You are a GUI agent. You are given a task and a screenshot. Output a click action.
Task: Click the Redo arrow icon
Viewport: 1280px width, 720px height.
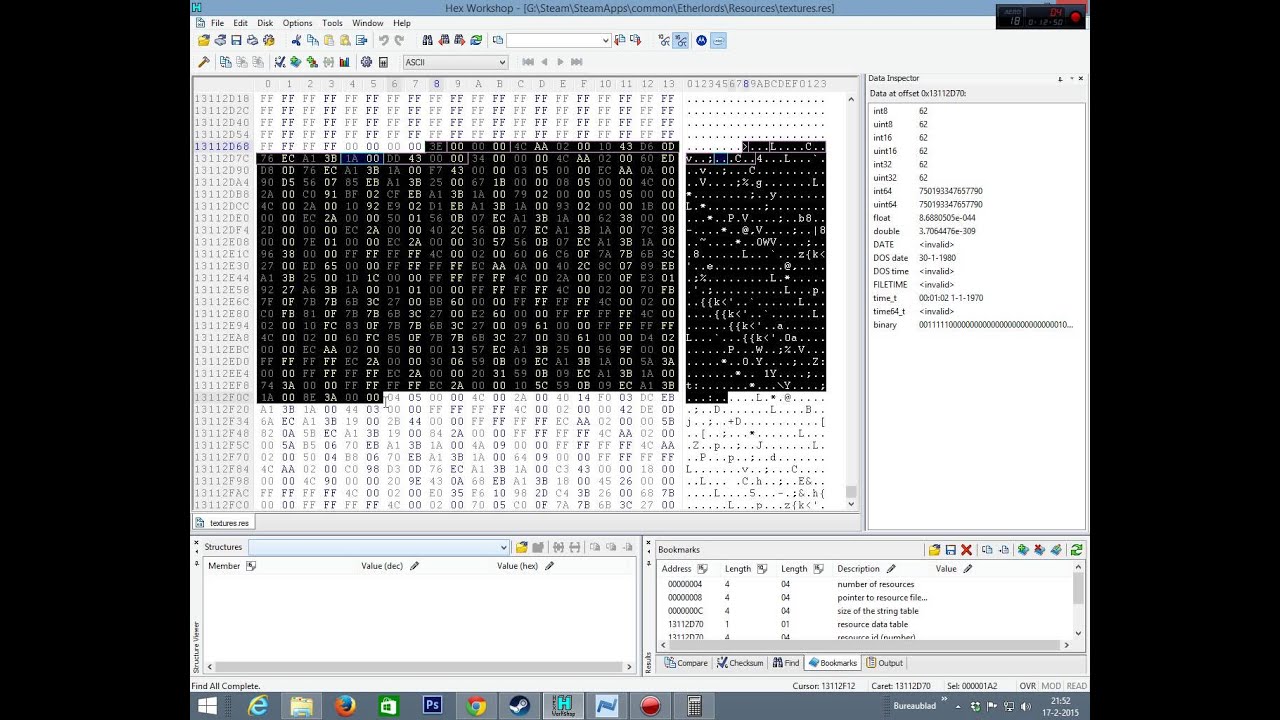point(399,40)
